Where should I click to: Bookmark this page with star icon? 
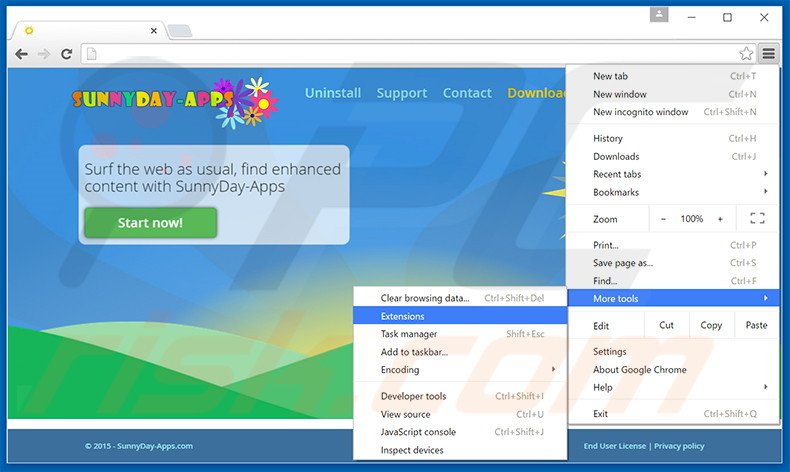click(746, 53)
